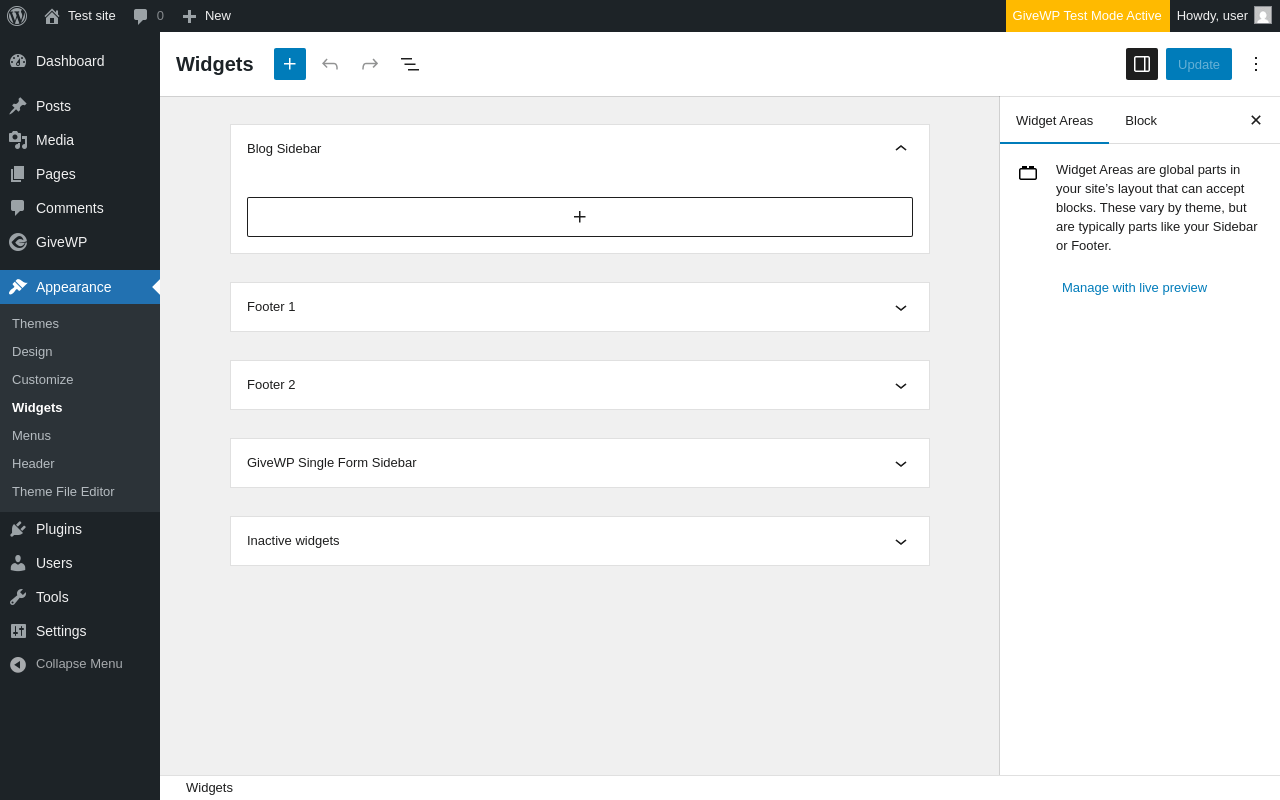
Task: Open the three-dot Options menu
Action: tap(1256, 64)
